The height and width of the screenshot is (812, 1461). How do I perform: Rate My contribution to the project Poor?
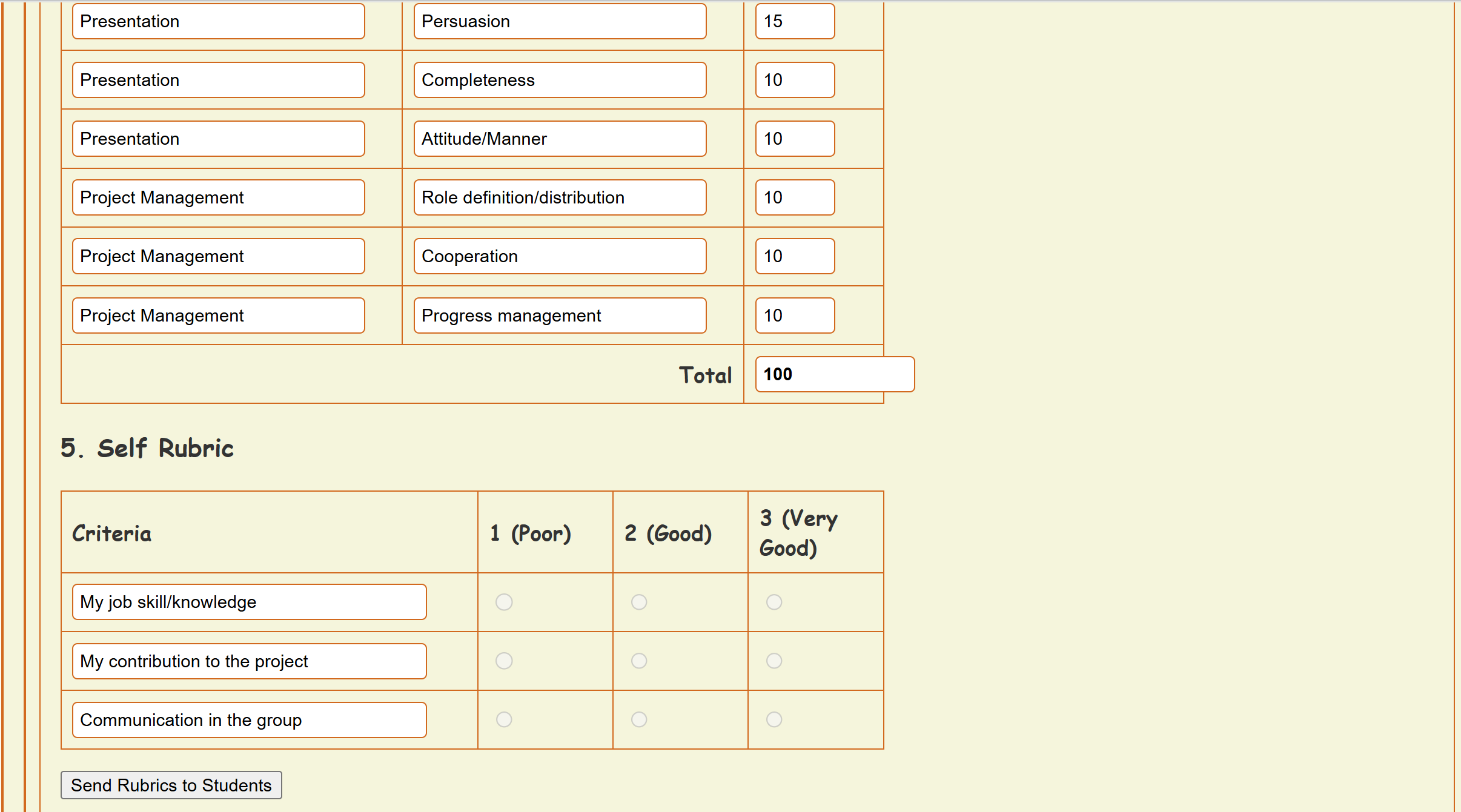coord(504,661)
